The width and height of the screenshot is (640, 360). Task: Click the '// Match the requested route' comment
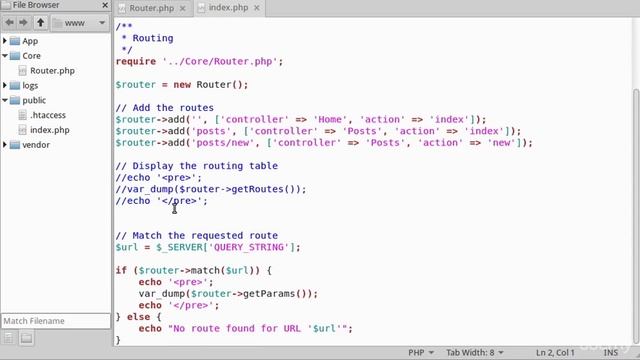[197, 236]
